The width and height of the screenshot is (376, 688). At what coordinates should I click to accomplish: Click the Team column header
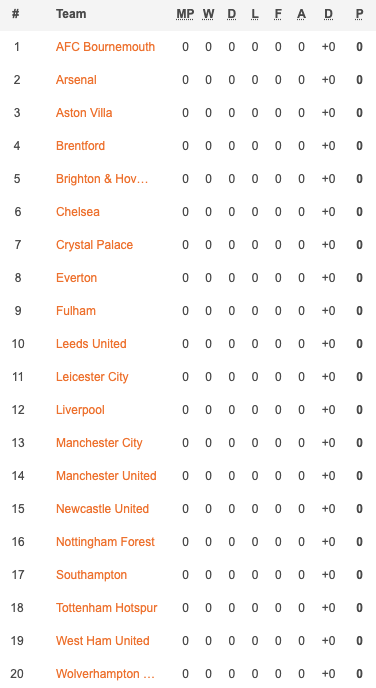tap(71, 14)
